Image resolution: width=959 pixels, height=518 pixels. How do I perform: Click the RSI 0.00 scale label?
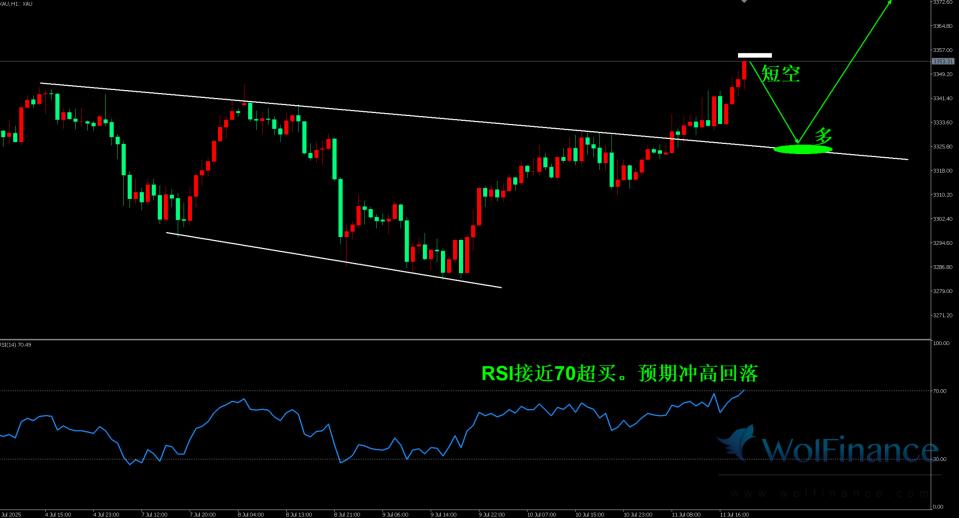pyautogui.click(x=939, y=507)
